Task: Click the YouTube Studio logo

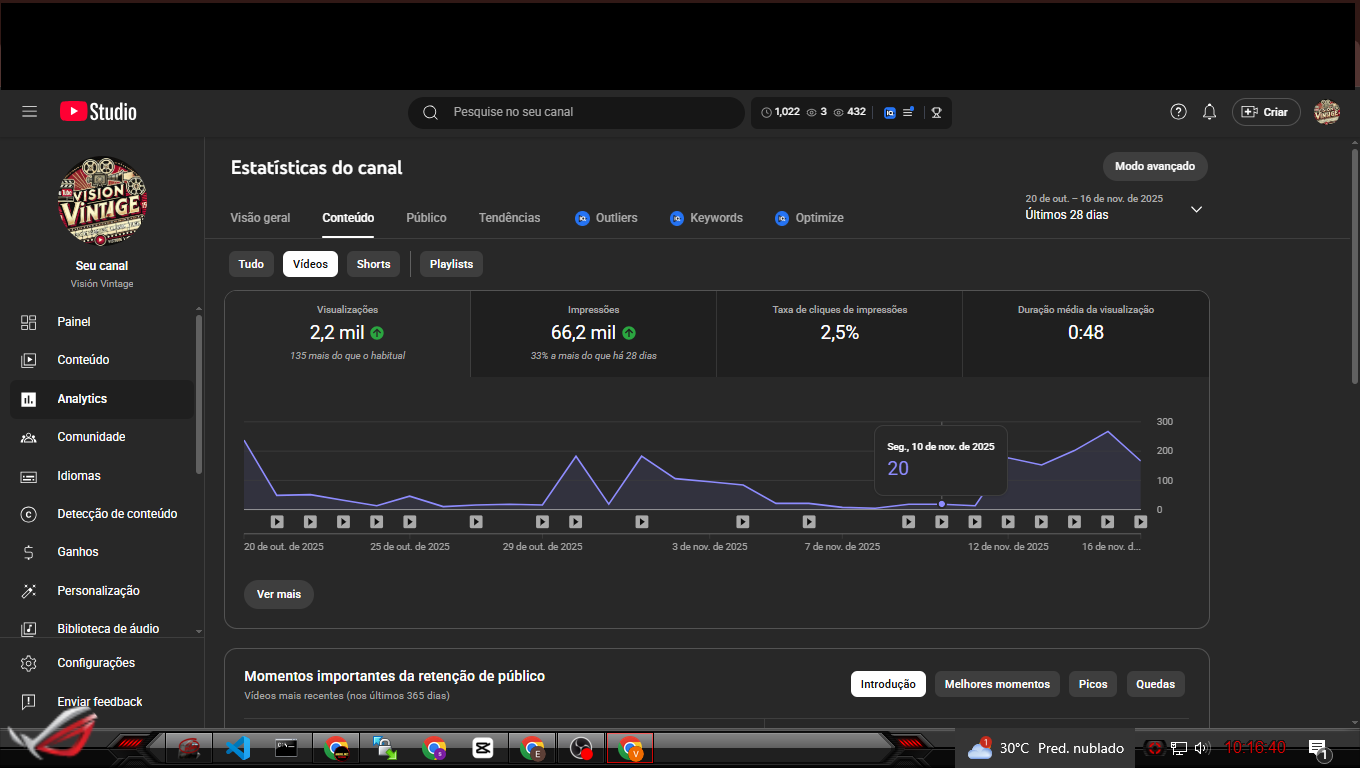Action: (98, 112)
